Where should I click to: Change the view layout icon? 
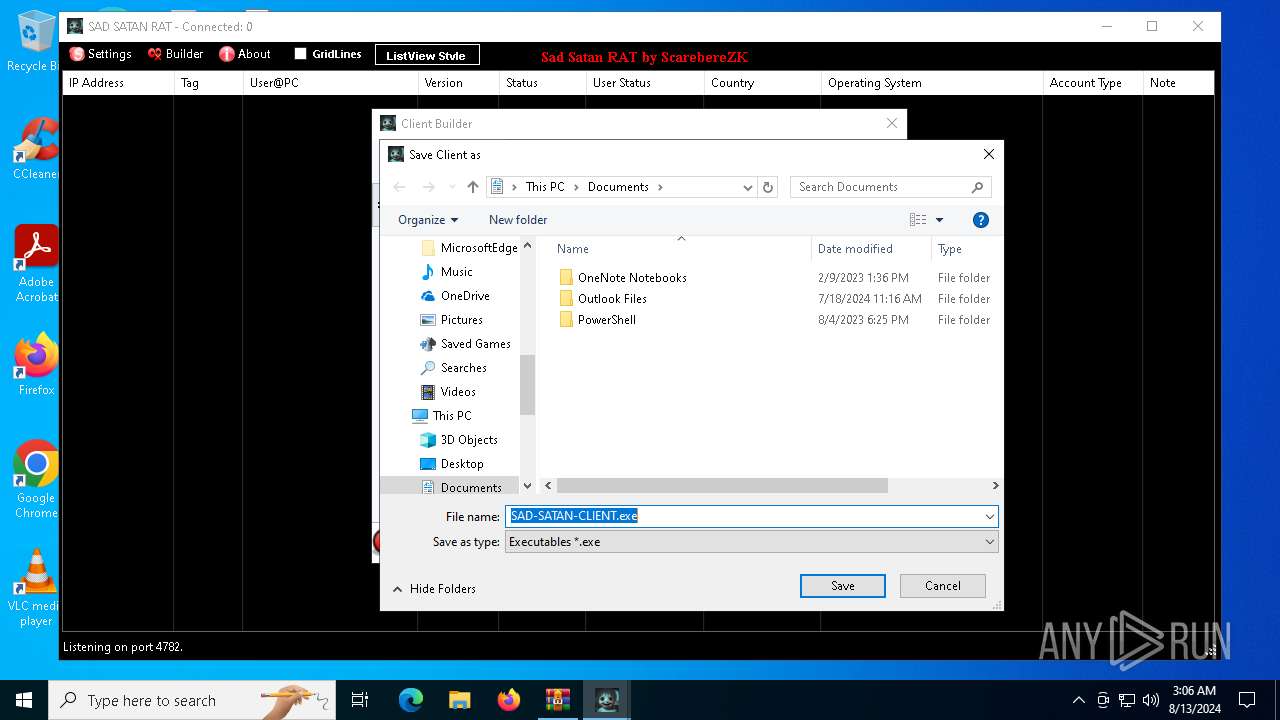918,220
